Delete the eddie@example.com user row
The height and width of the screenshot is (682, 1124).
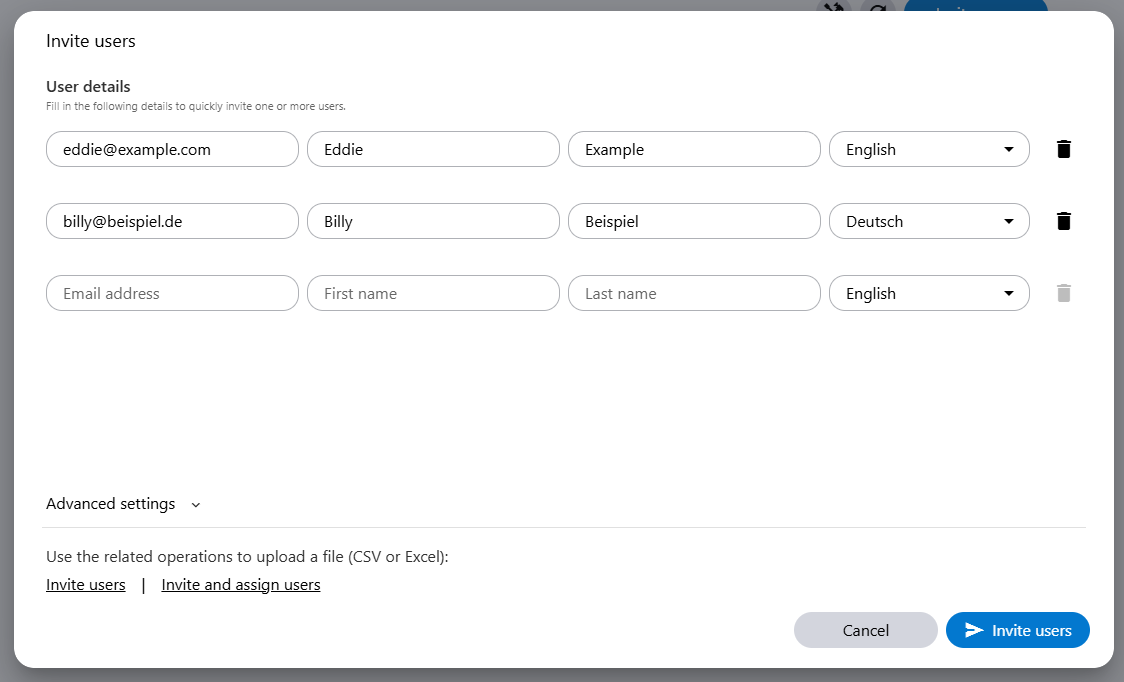click(1064, 149)
